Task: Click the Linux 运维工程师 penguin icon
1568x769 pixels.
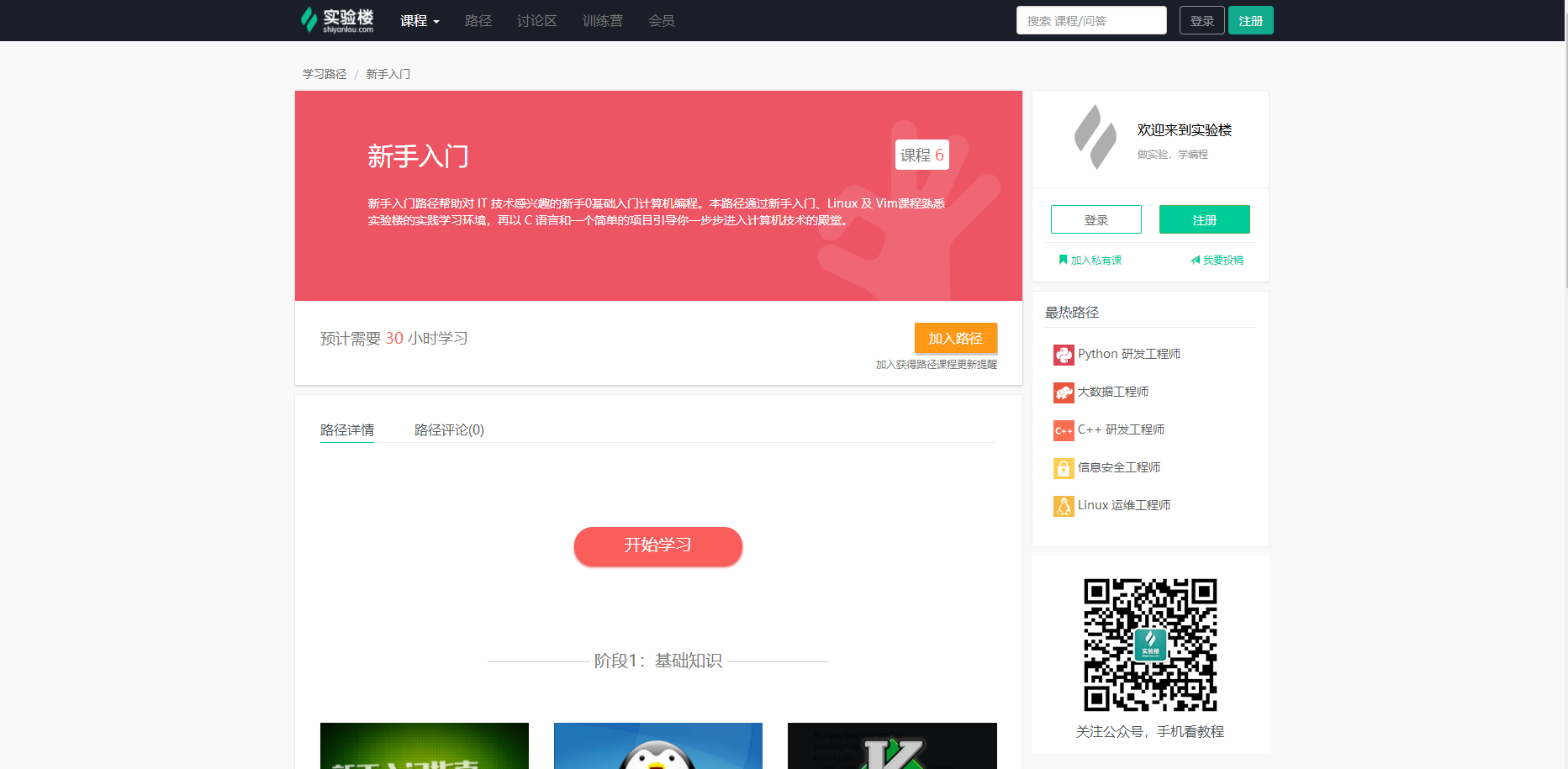Action: (1064, 505)
